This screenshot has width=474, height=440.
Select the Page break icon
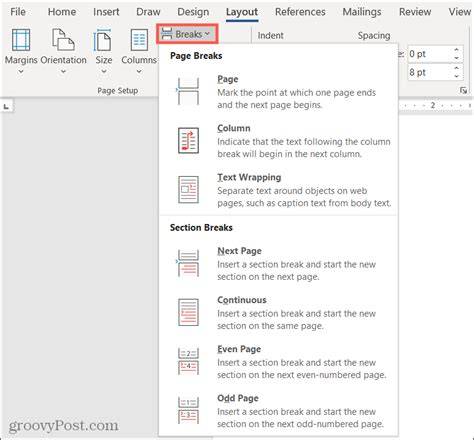click(188, 91)
